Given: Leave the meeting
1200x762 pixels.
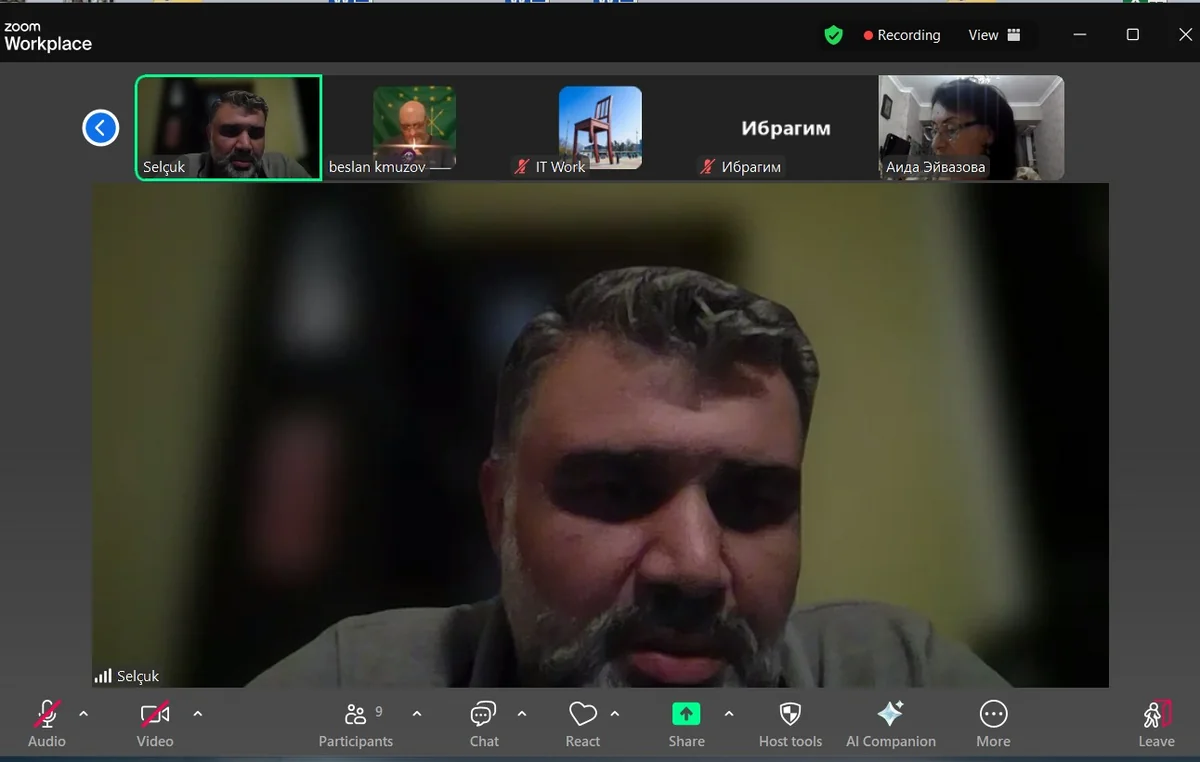Looking at the screenshot, I should (1156, 722).
